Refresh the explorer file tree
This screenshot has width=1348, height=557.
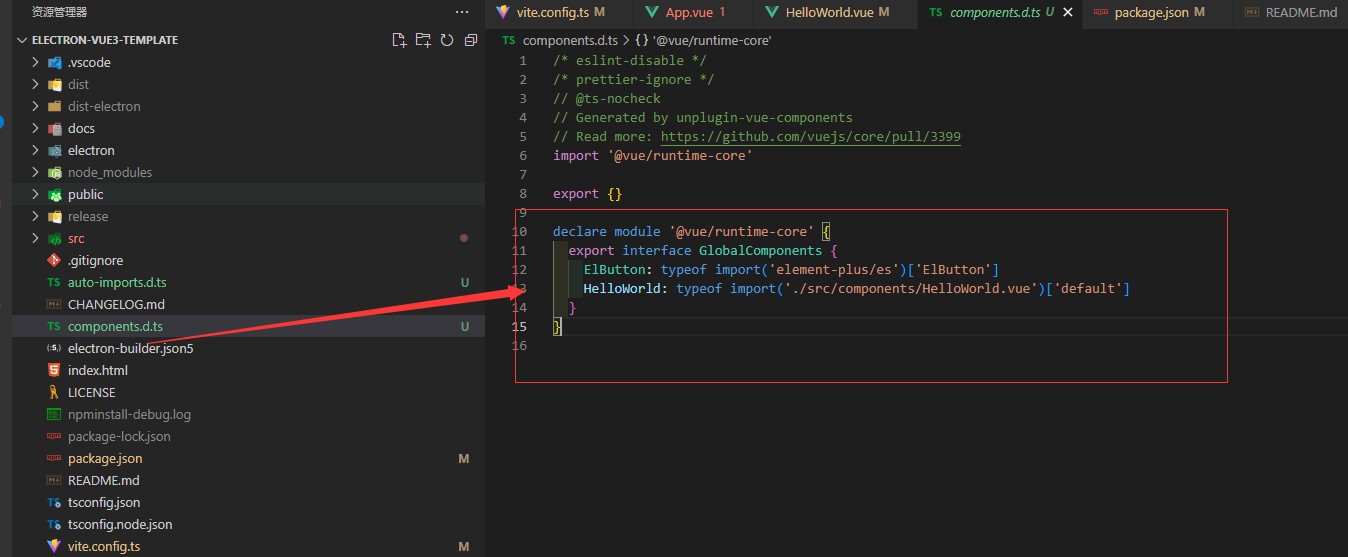tap(447, 40)
